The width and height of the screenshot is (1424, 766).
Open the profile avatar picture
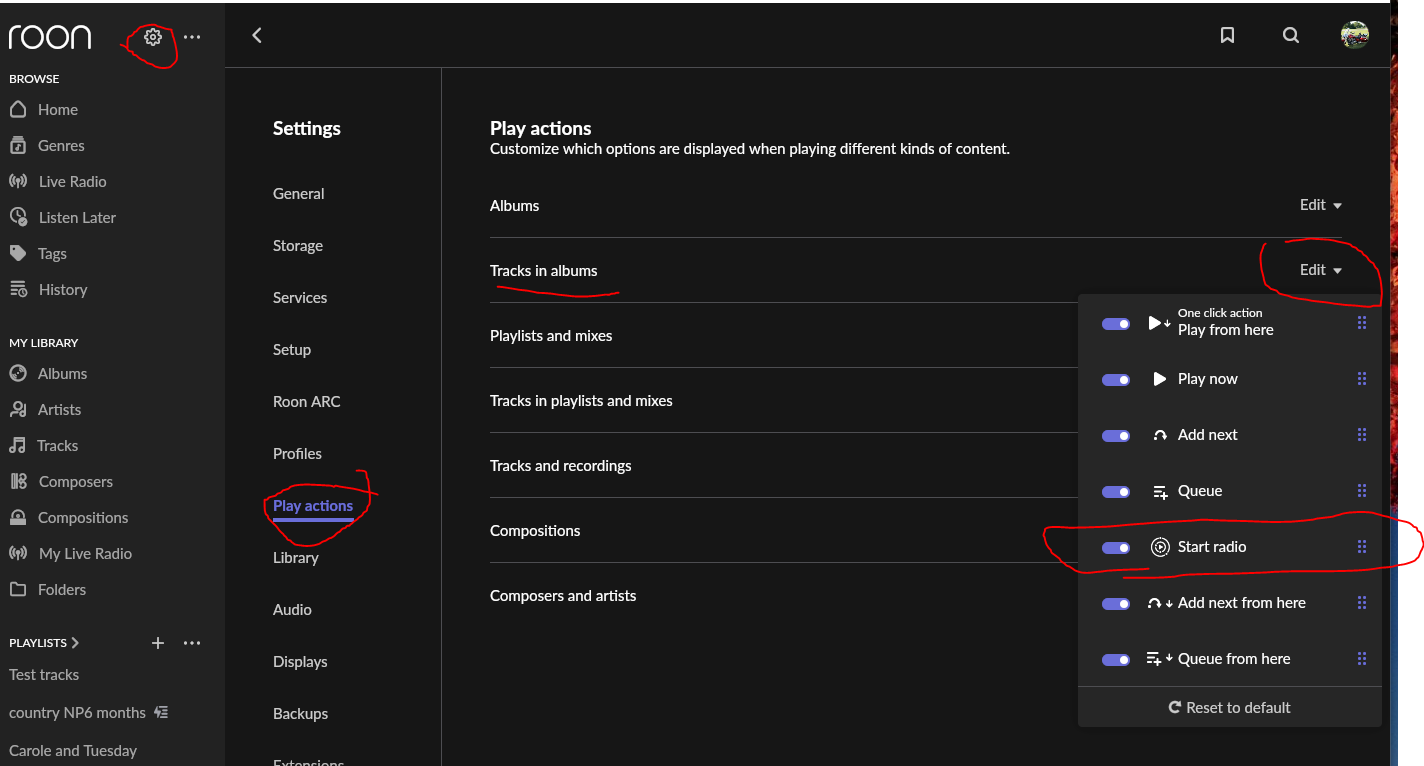[1354, 35]
